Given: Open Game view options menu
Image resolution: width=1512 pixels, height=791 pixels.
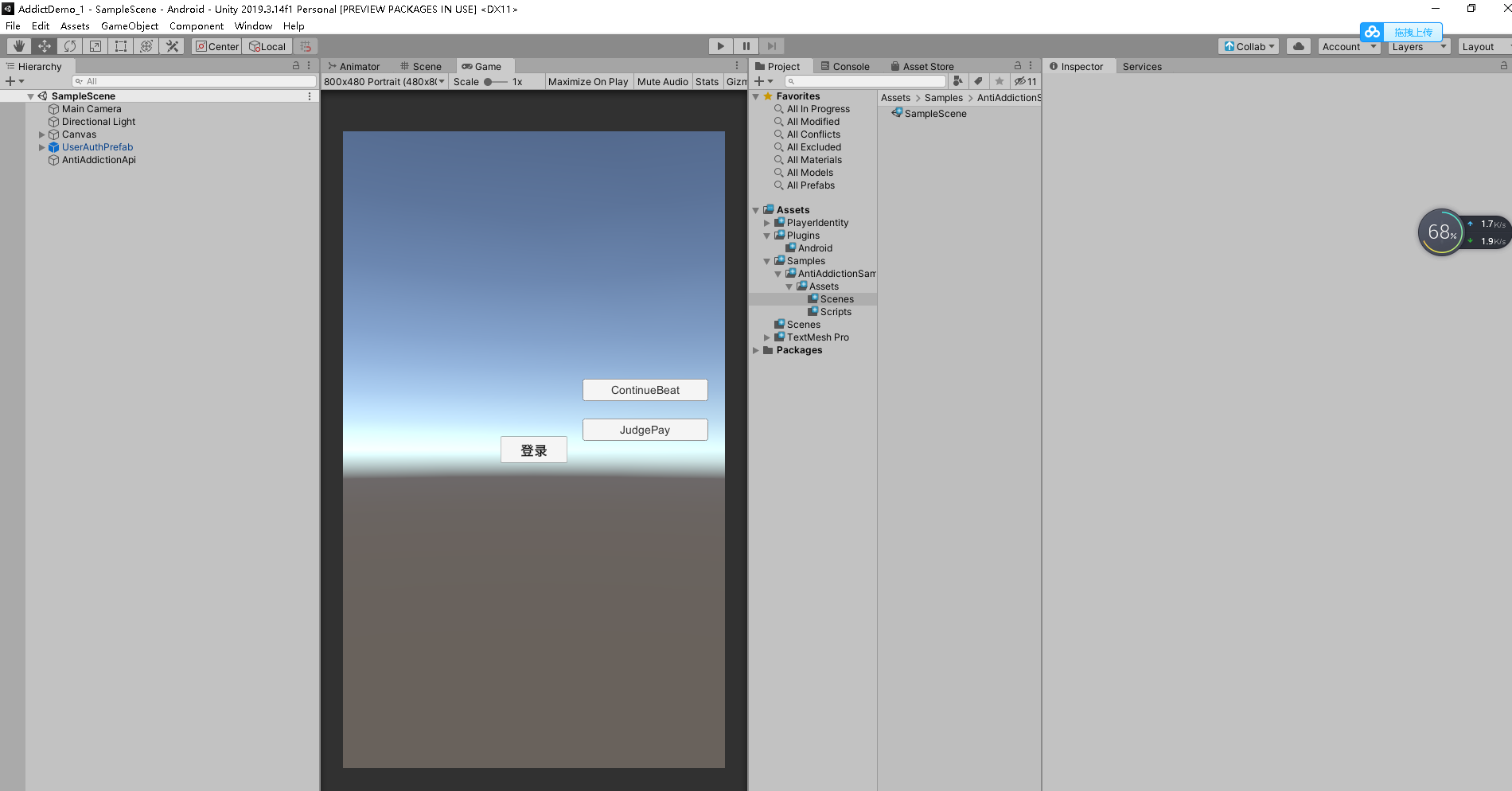Looking at the screenshot, I should click(x=738, y=66).
